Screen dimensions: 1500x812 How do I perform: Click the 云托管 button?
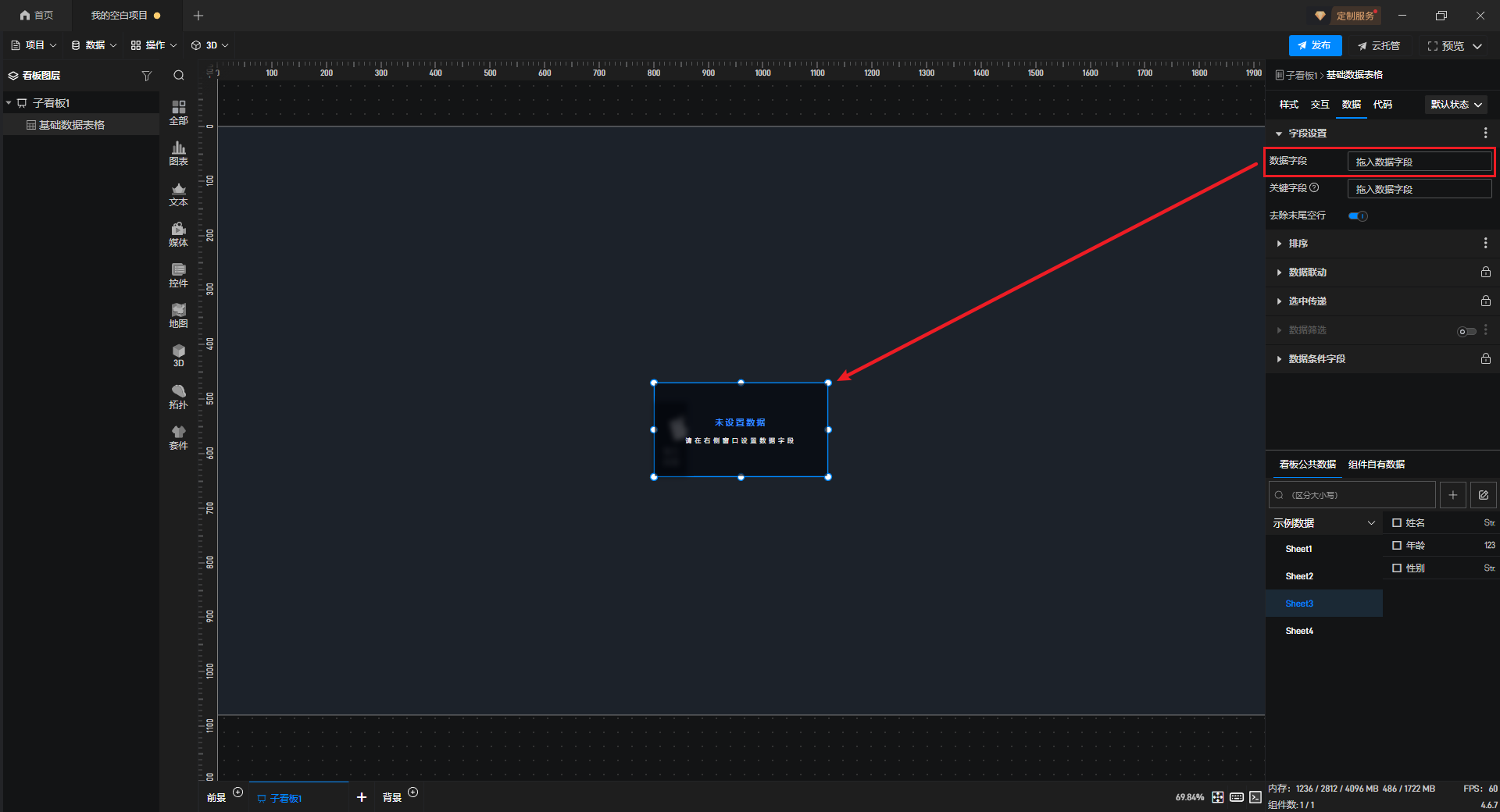pos(1379,46)
